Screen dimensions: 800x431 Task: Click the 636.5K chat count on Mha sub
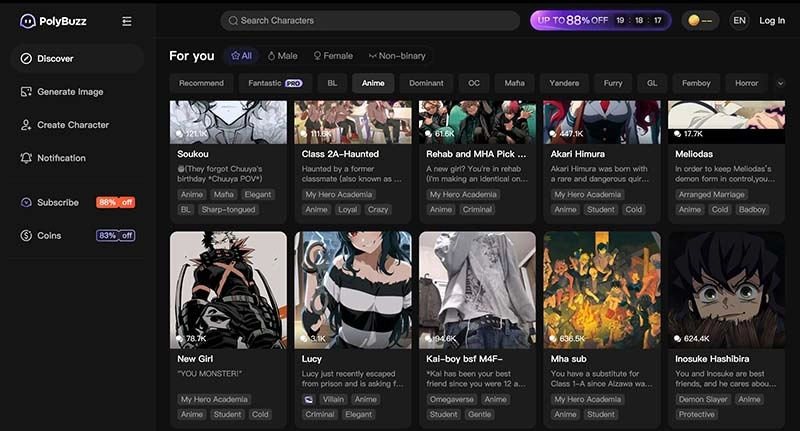(567, 339)
